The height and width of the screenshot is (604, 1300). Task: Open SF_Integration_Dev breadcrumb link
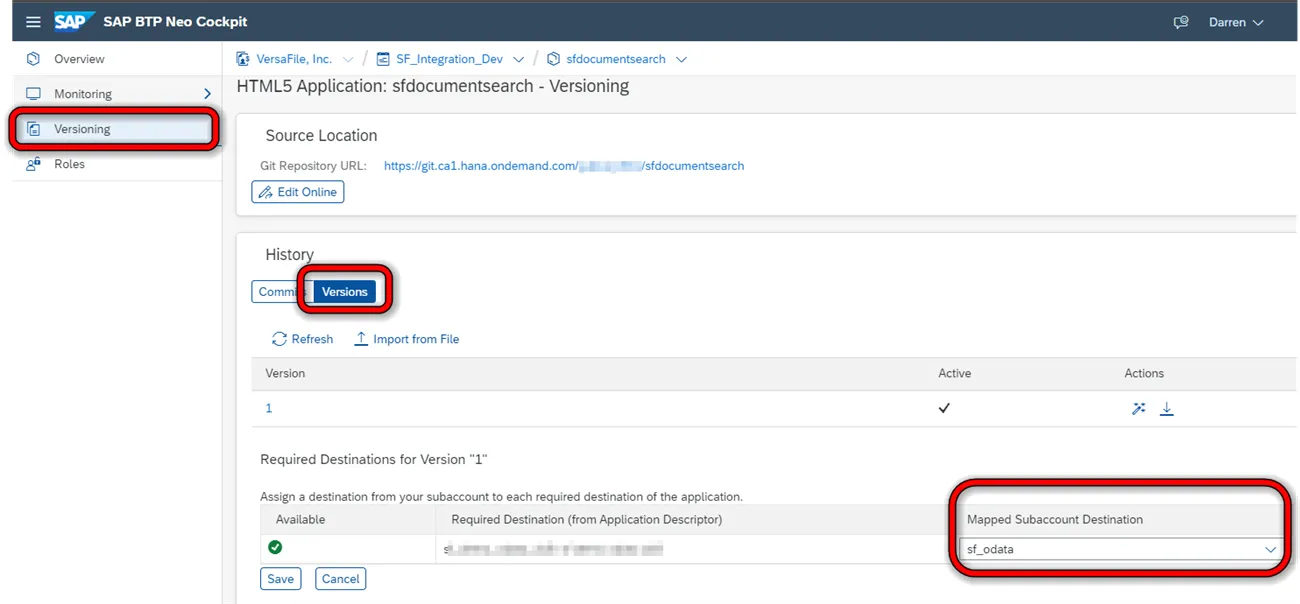pyautogui.click(x=450, y=59)
